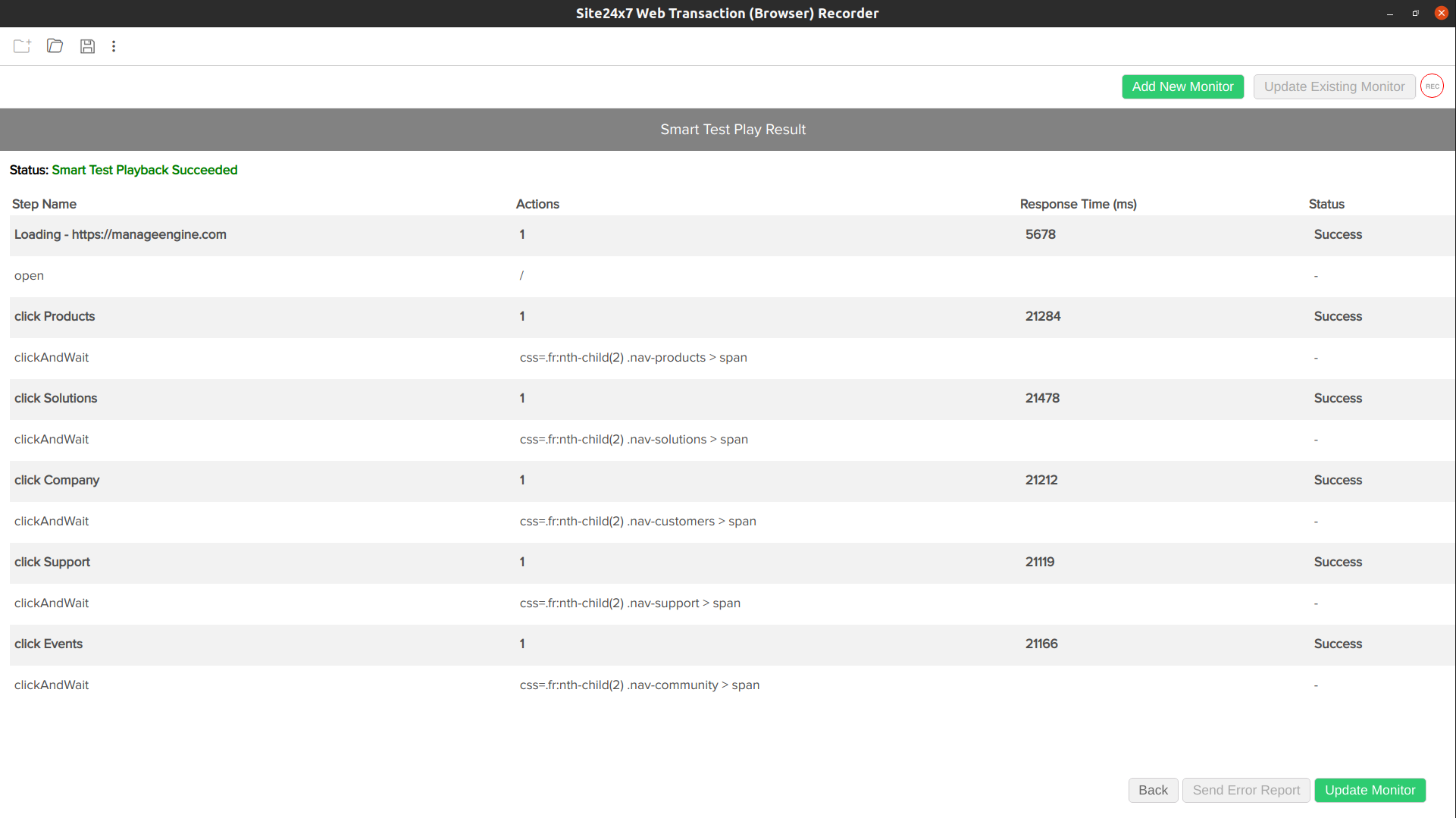
Task: Create a new transaction recording
Action: 21,46
